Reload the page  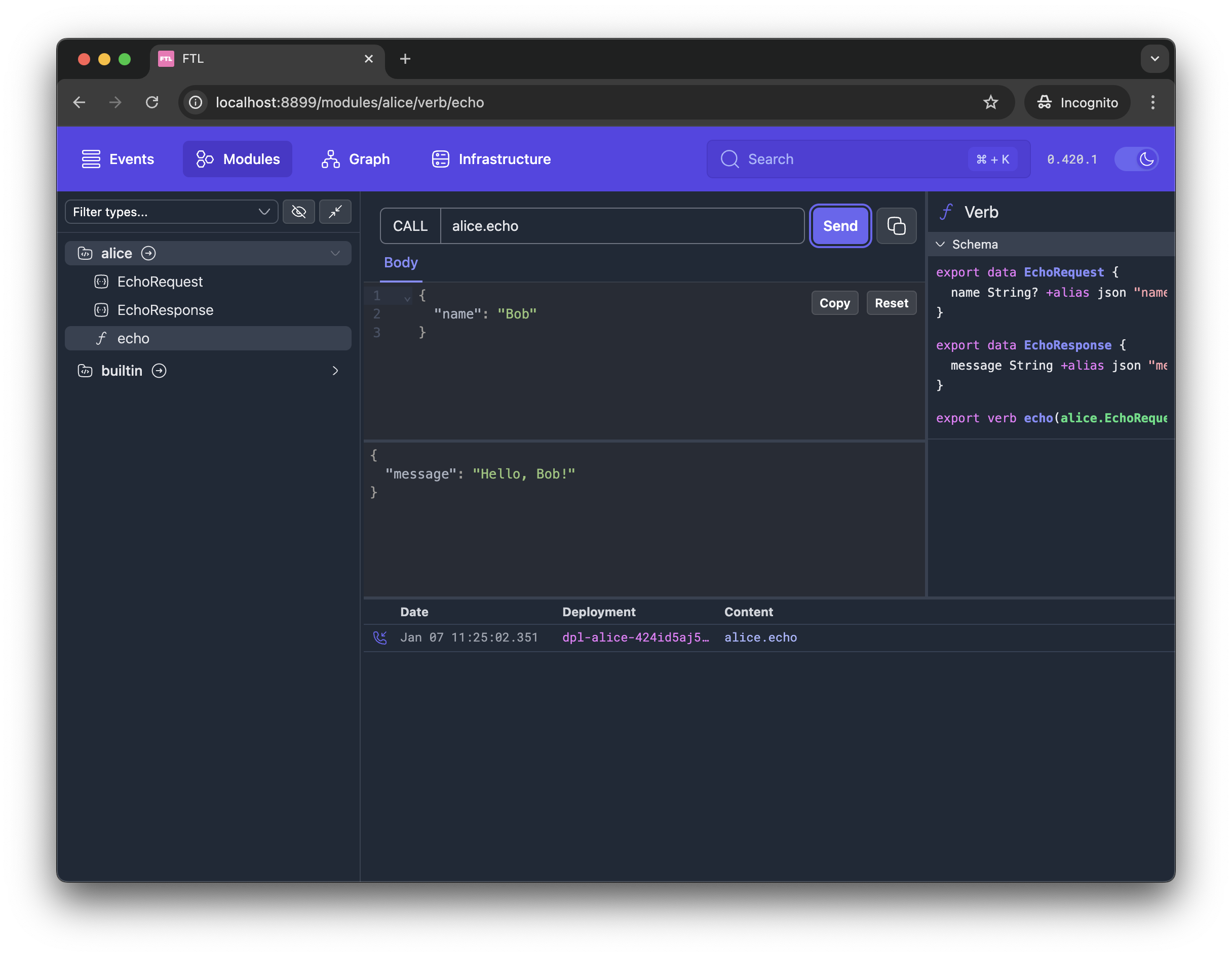pos(152,102)
